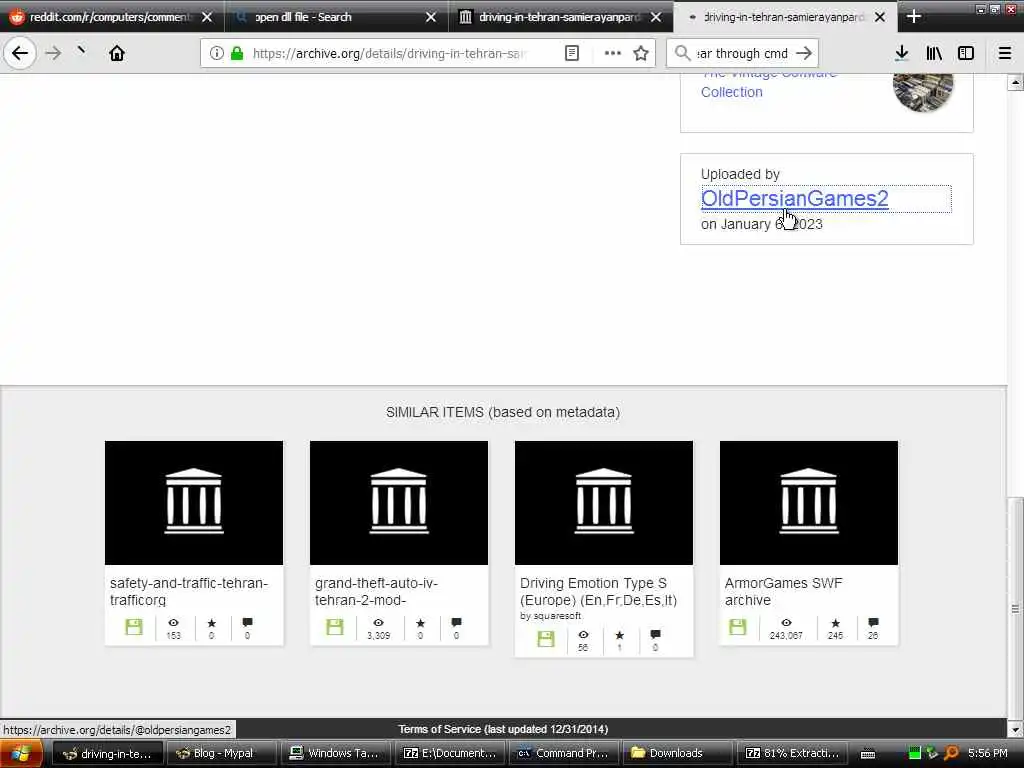Click safety-and-traffic-tehran-trafficorg title

[x=189, y=591]
